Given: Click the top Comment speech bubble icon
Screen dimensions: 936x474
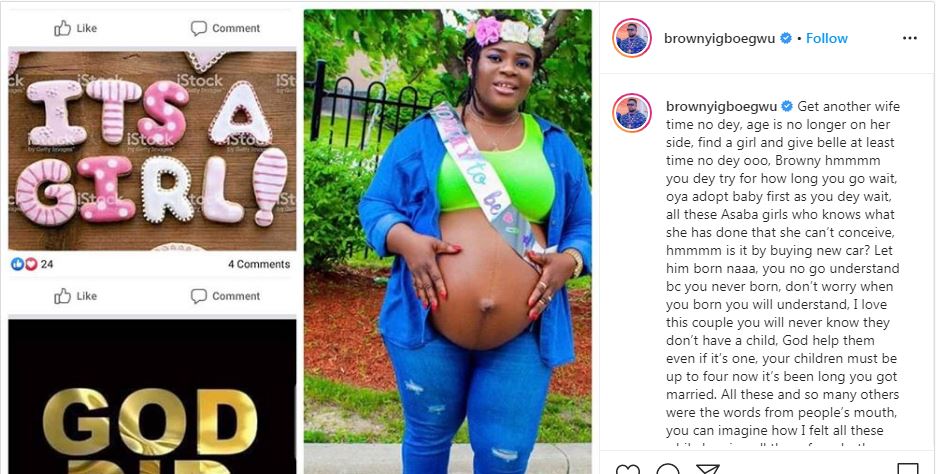Looking at the screenshot, I should click(x=199, y=28).
